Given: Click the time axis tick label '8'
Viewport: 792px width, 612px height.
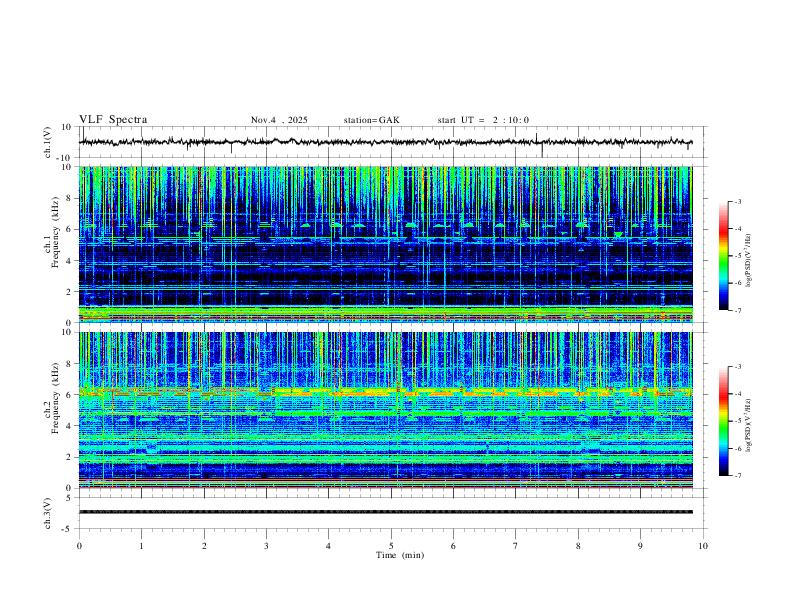Looking at the screenshot, I should 578,546.
